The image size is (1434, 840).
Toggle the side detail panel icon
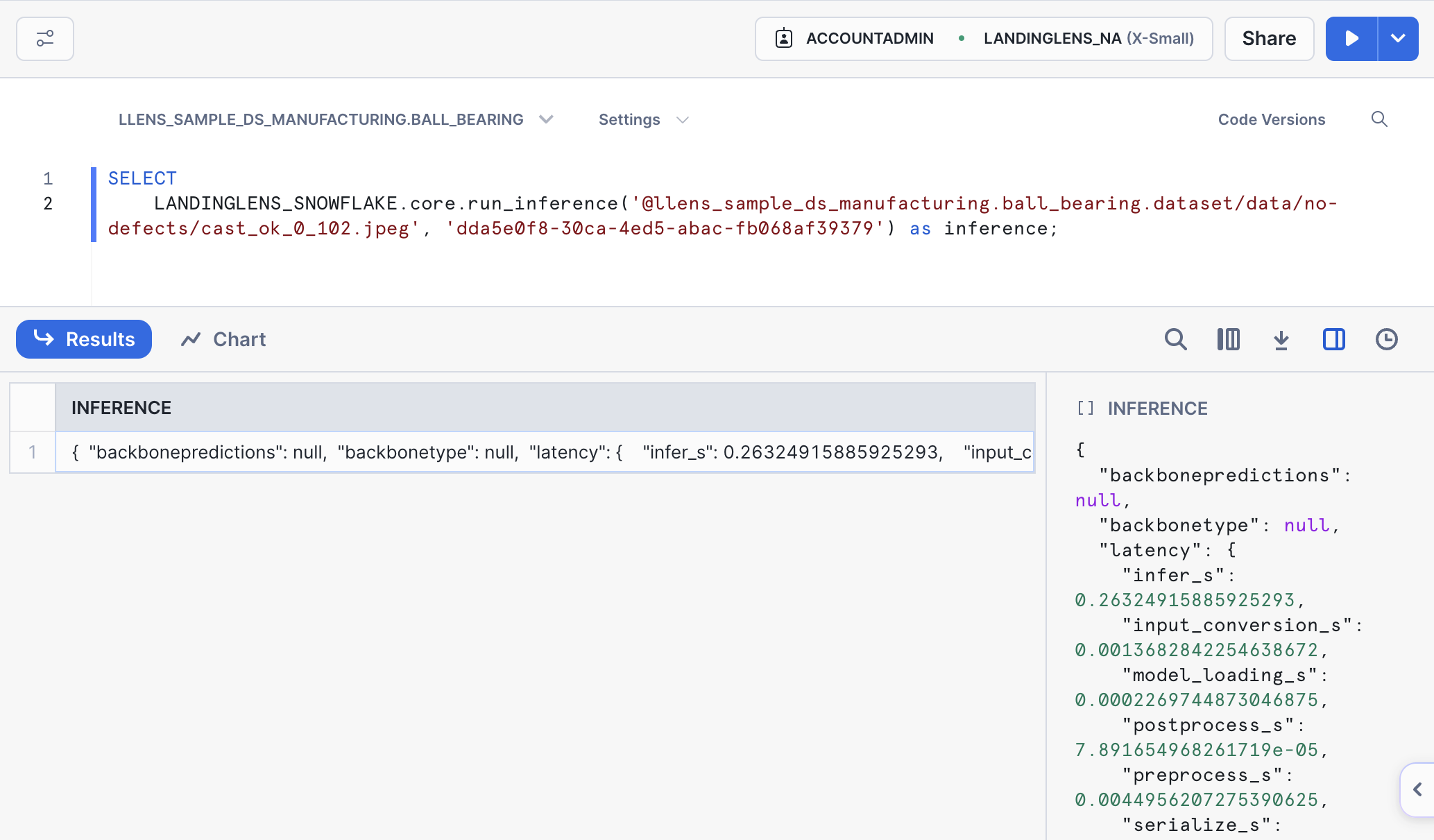coord(1333,339)
